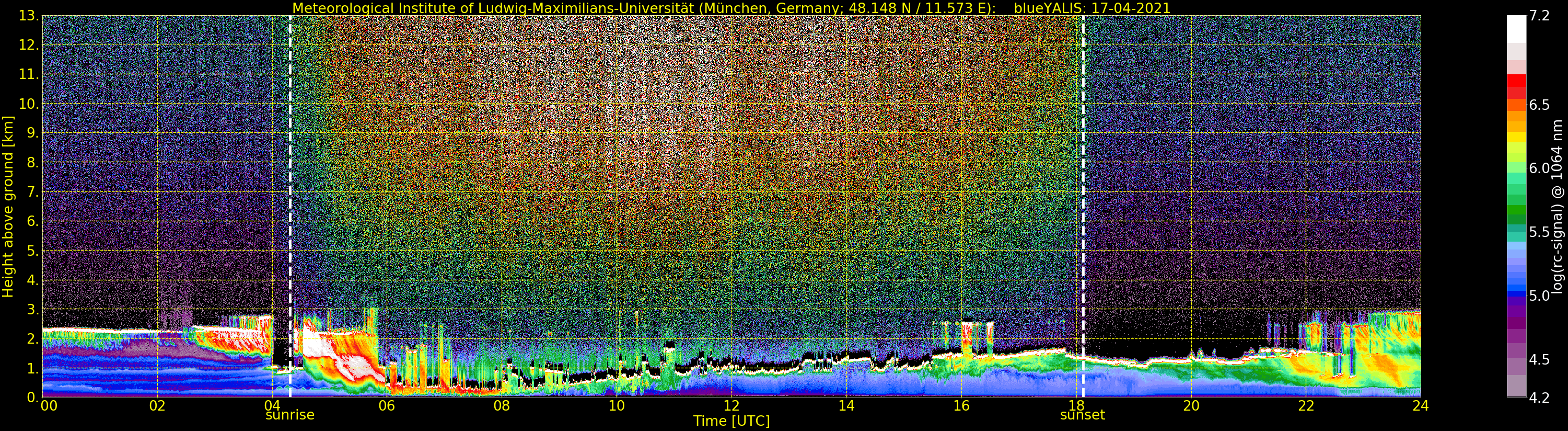Click the '4.2' colorbar value
Screen dimensions: 1568x431
coord(1539,398)
